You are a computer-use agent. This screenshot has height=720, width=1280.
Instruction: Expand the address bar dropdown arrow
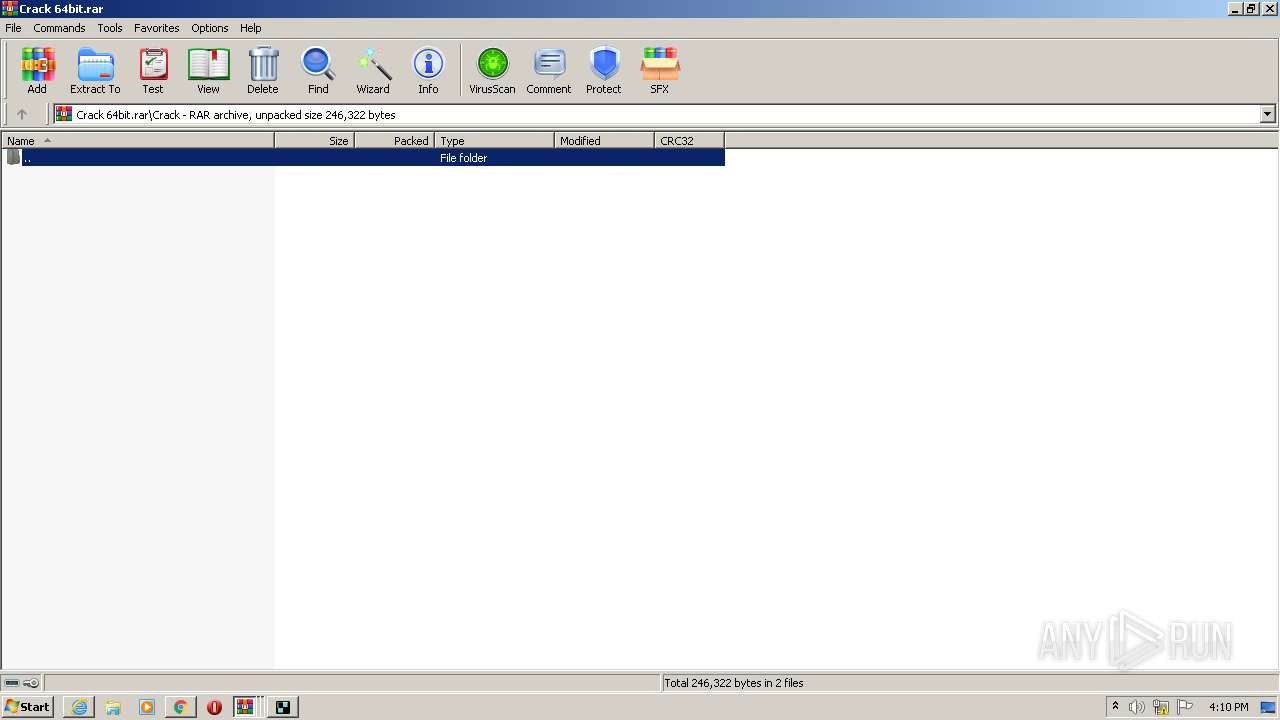(x=1267, y=114)
